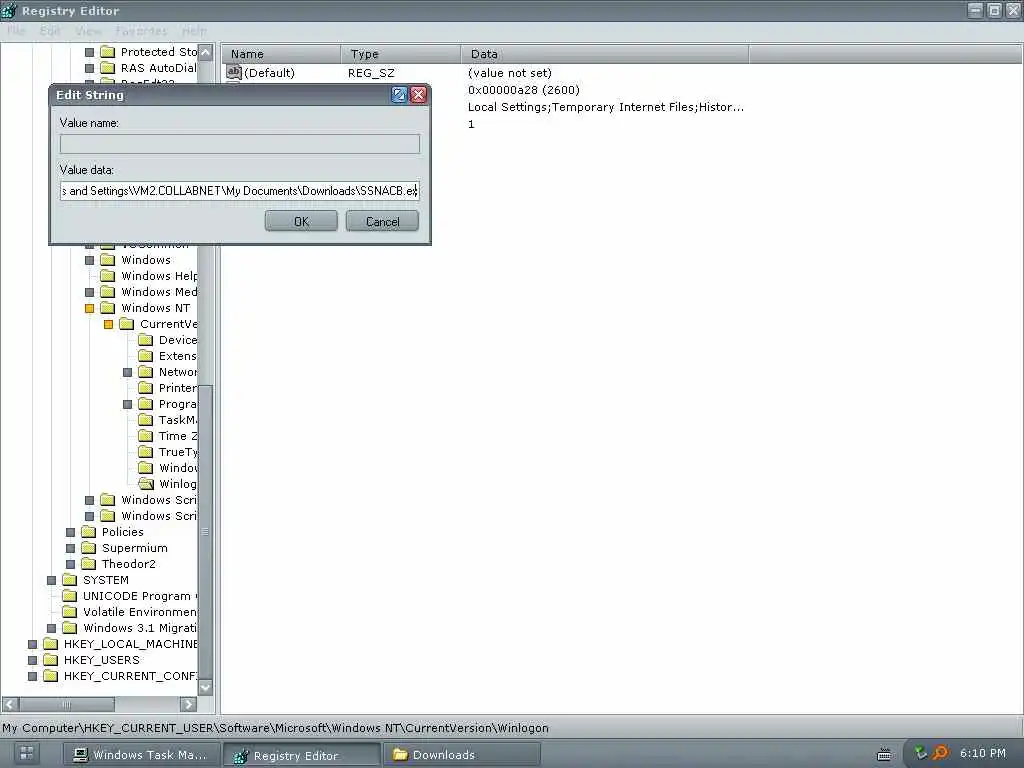The height and width of the screenshot is (768, 1024).
Task: Expand the HKEY_CURRENT_CONF tree node
Action: tap(32, 676)
